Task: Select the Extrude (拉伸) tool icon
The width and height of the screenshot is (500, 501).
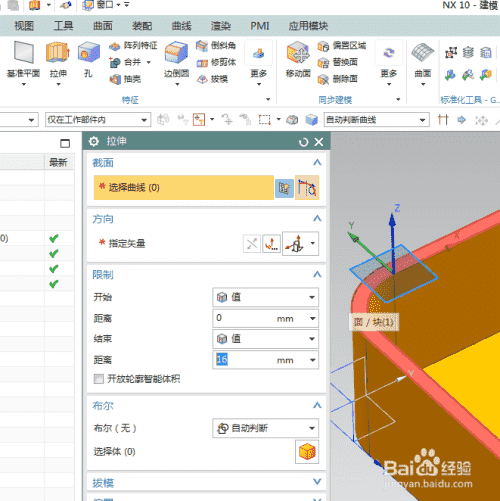Action: pyautogui.click(x=58, y=52)
